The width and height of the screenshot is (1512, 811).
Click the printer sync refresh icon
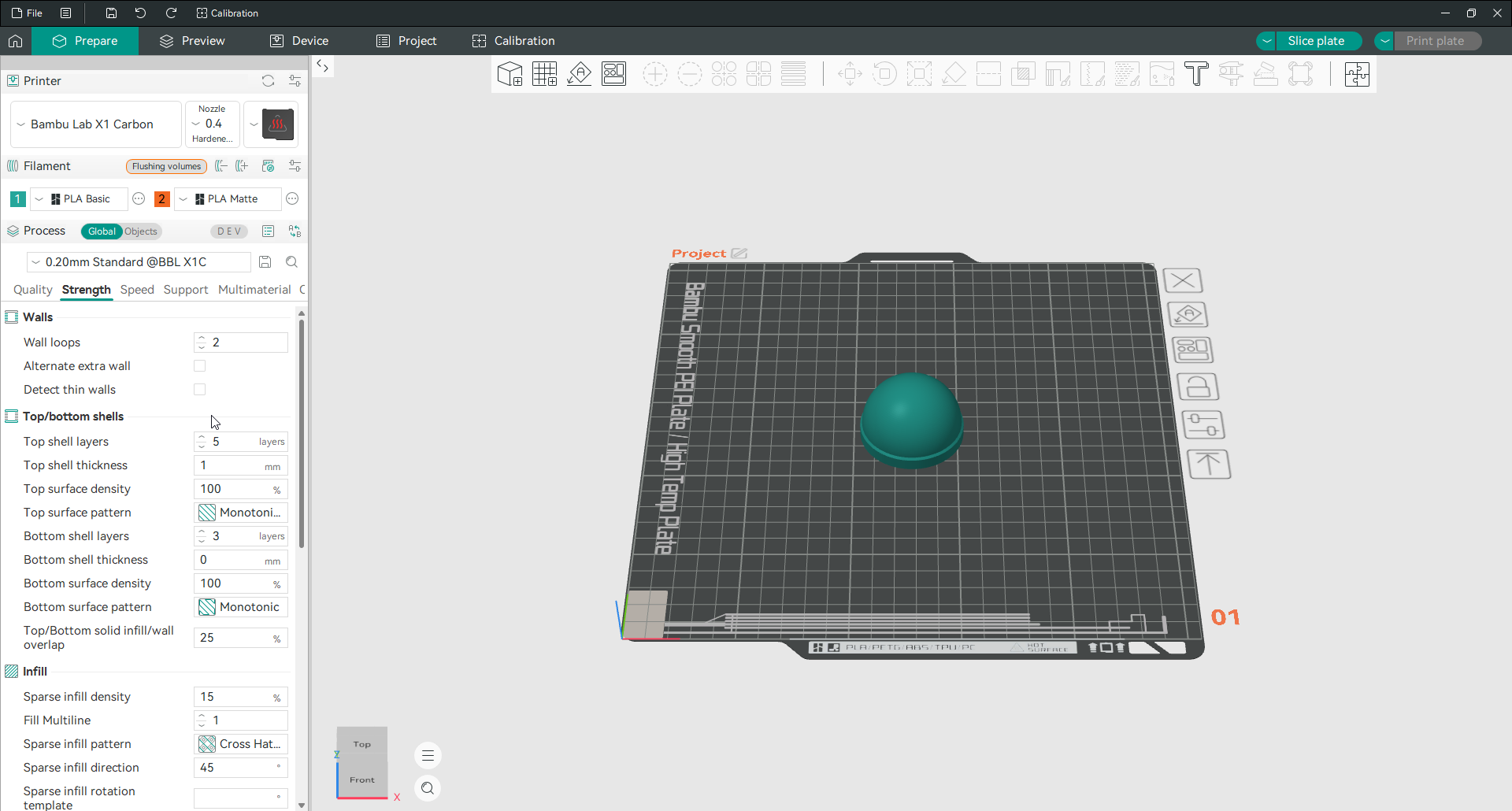point(268,81)
